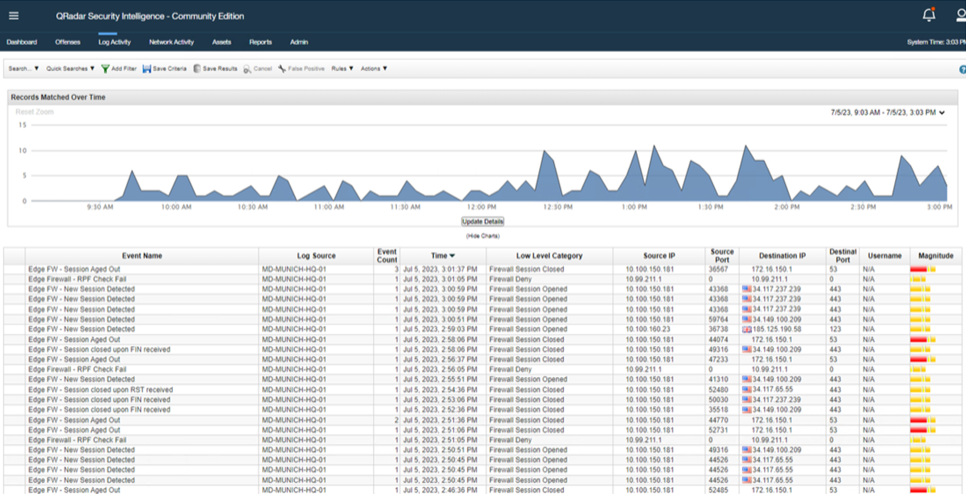Click the notifications bell icon
The width and height of the screenshot is (966, 494).
(x=929, y=15)
